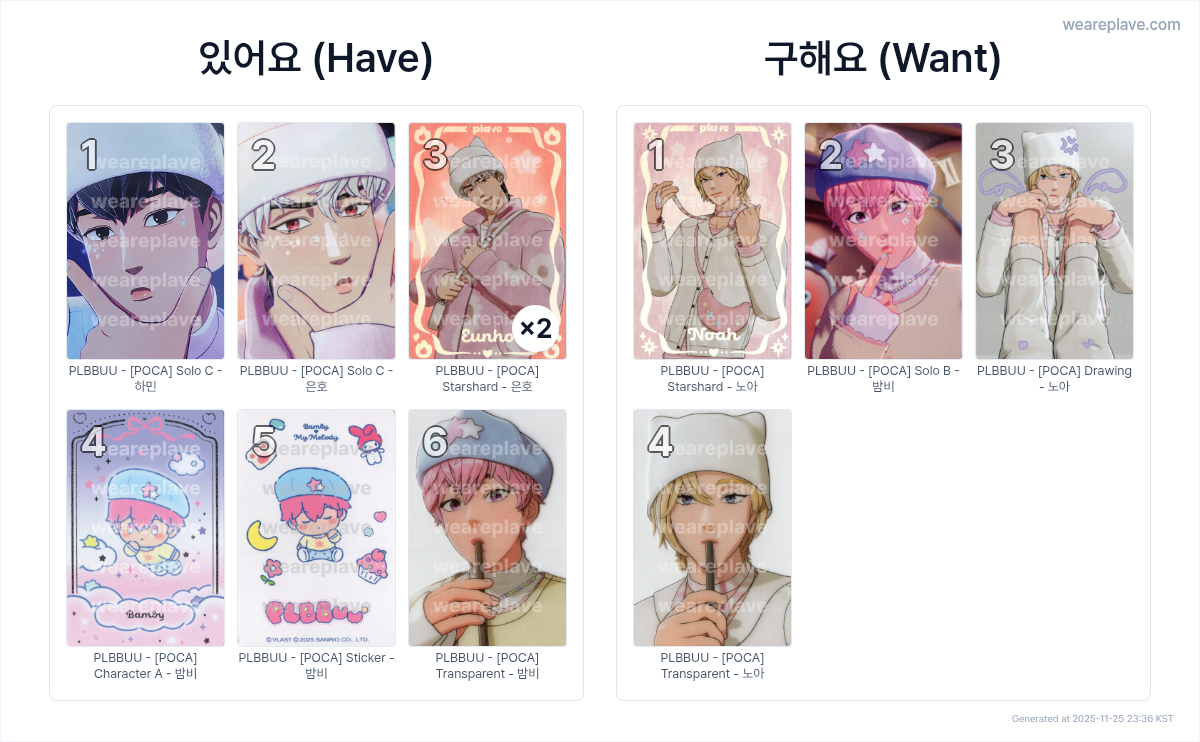This screenshot has width=1200, height=742.
Task: Open the Starshard 은호 card in Have
Action: [x=488, y=241]
